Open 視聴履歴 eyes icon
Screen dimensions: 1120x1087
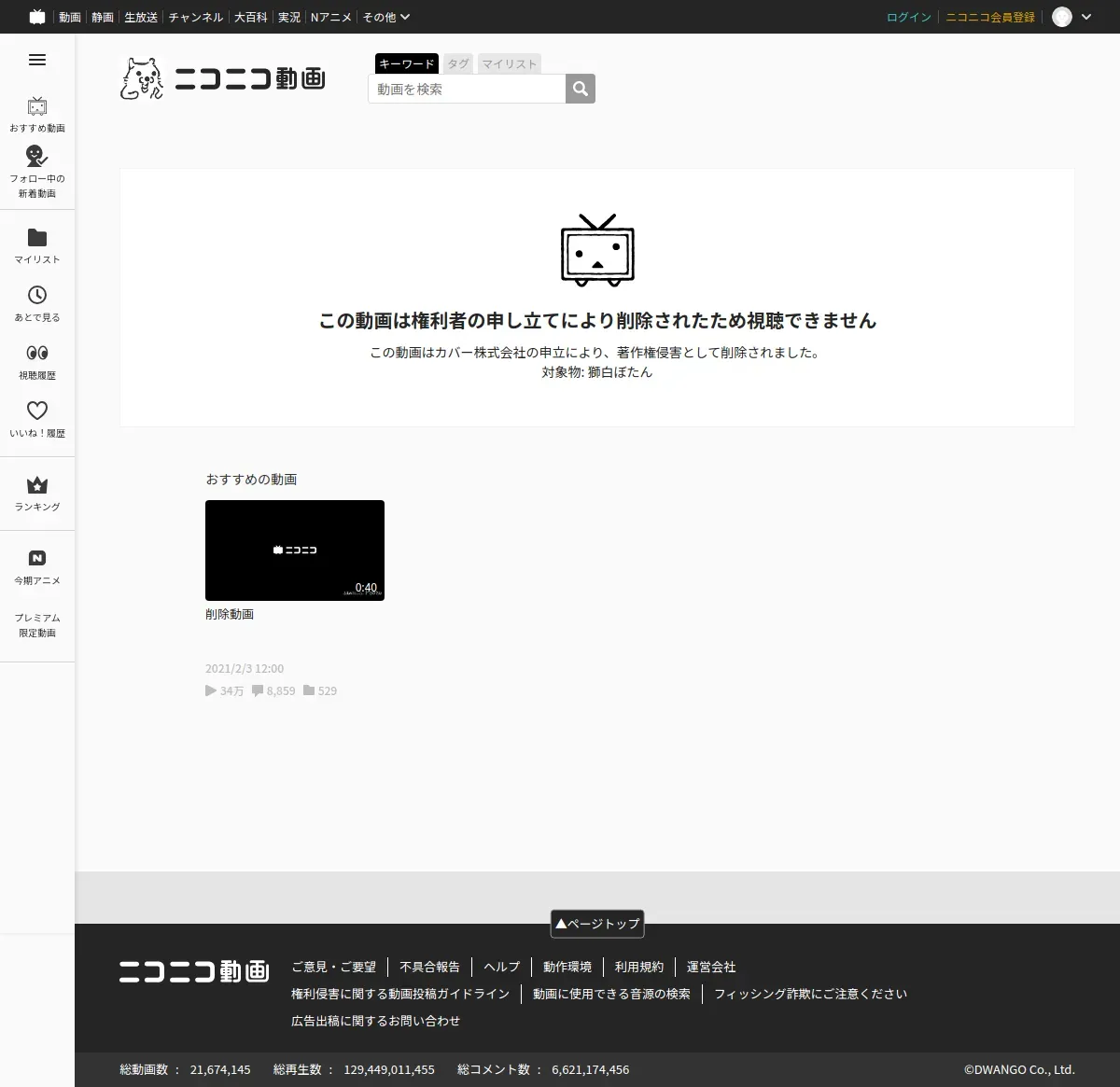(37, 353)
